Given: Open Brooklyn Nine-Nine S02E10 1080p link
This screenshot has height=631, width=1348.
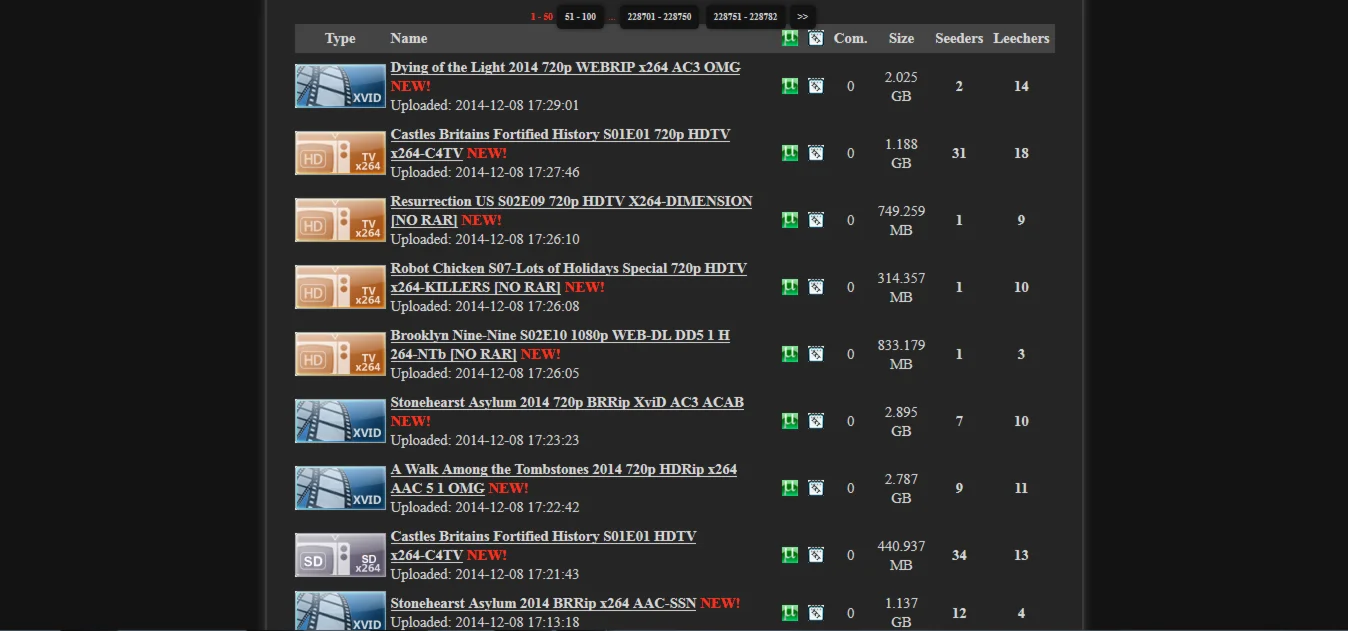Looking at the screenshot, I should coord(559,335).
